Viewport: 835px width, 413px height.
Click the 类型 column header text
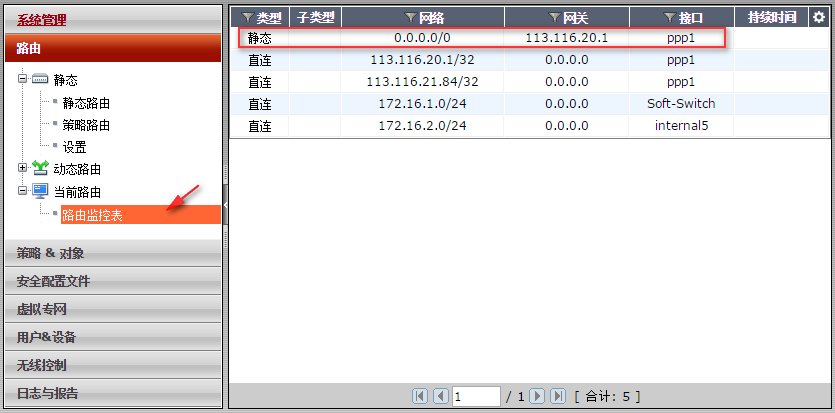[269, 18]
